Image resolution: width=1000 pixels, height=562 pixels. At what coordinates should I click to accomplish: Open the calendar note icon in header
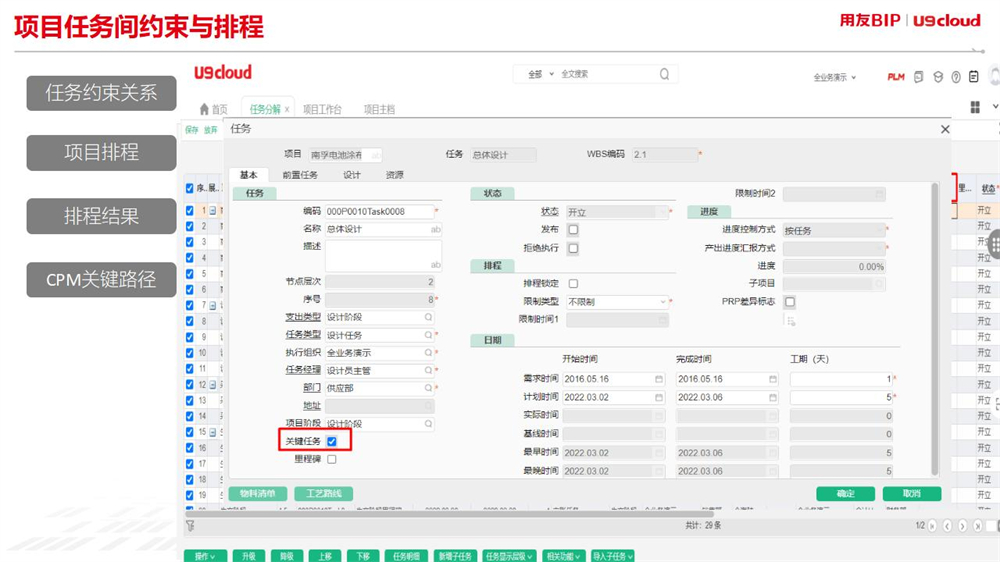coord(973,77)
